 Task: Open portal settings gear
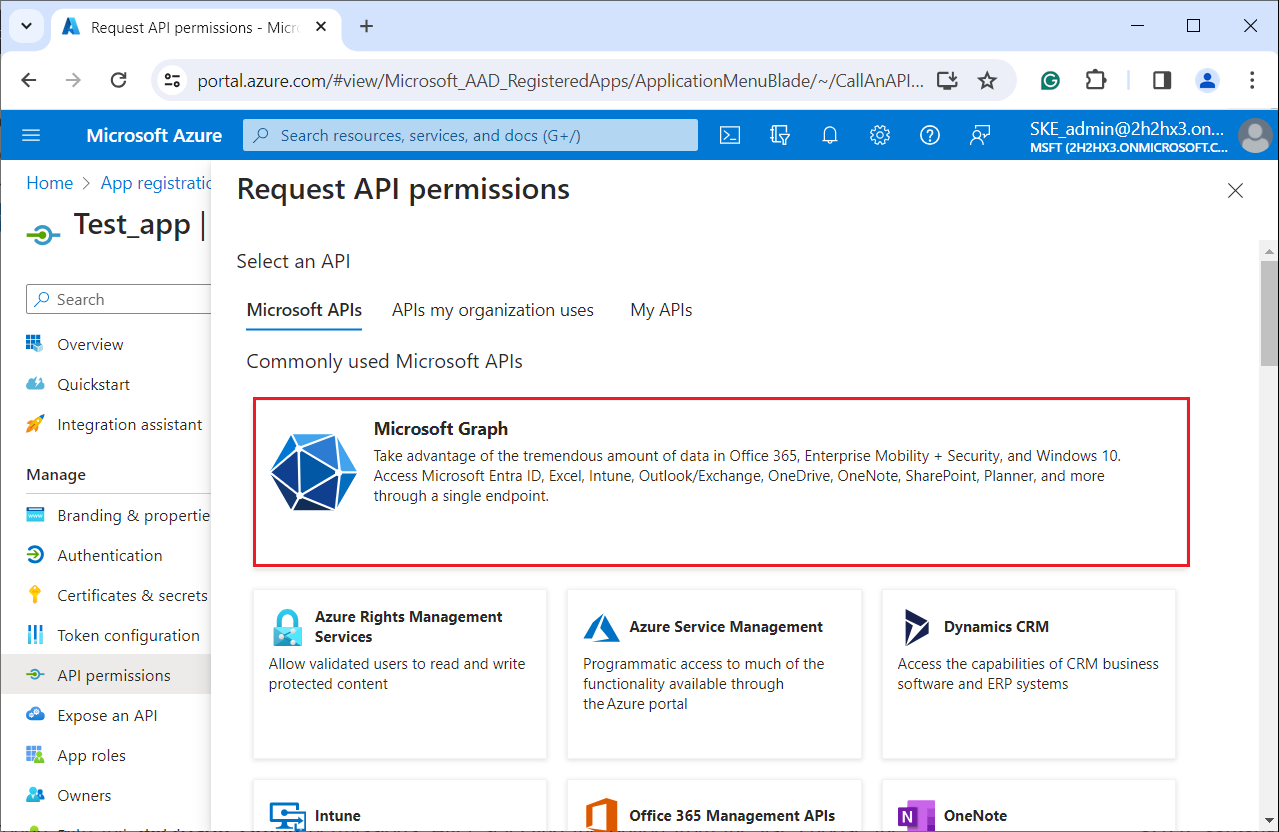click(880, 135)
